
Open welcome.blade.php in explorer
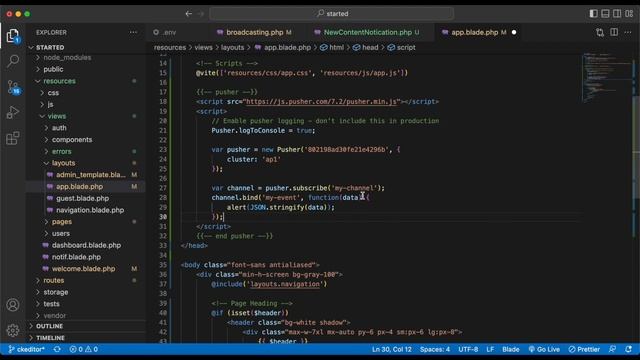tap(86, 269)
